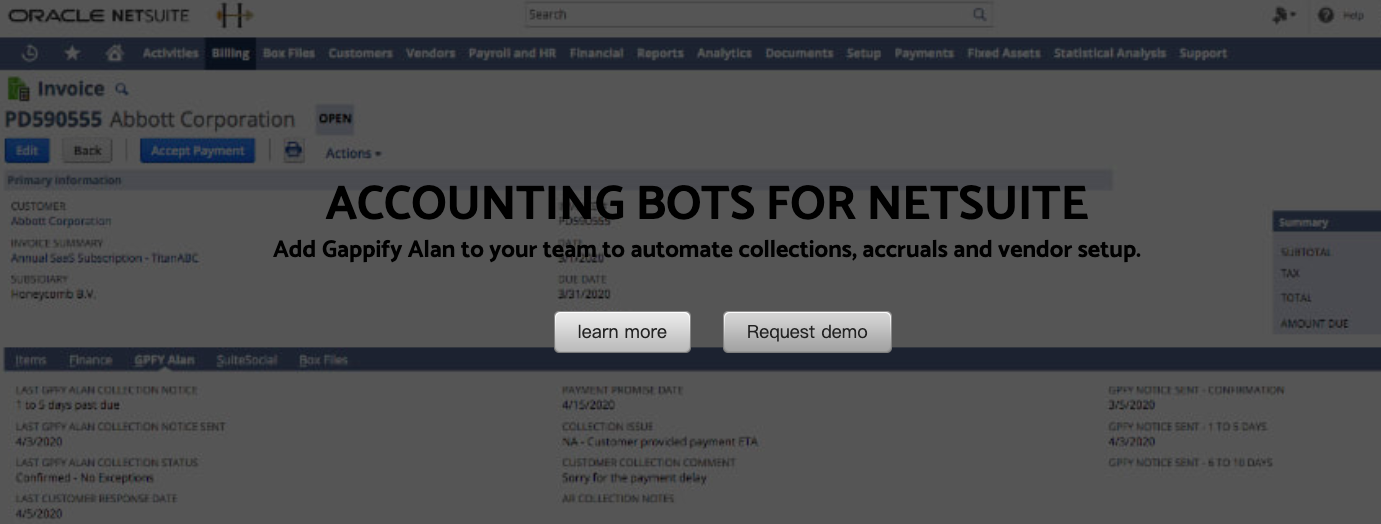Click the Back button
Viewport: 1381px width, 524px height.
(88, 151)
